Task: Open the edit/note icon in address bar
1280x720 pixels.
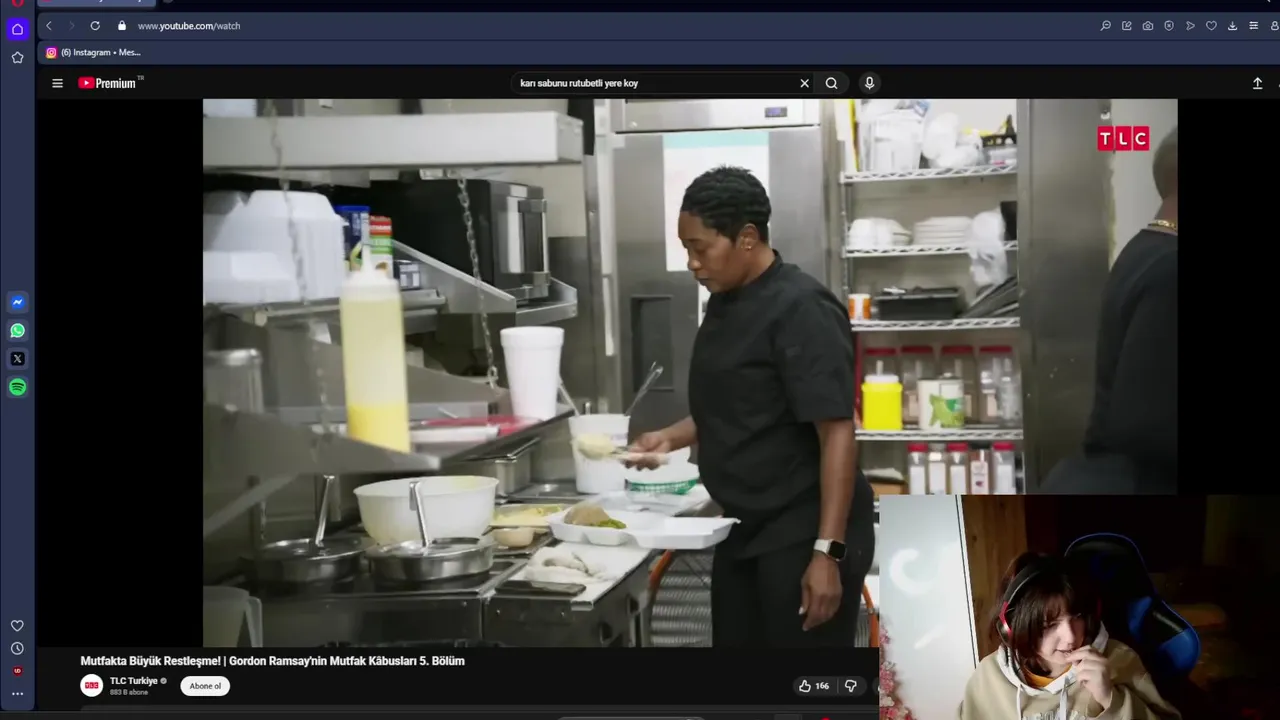Action: [x=1127, y=26]
